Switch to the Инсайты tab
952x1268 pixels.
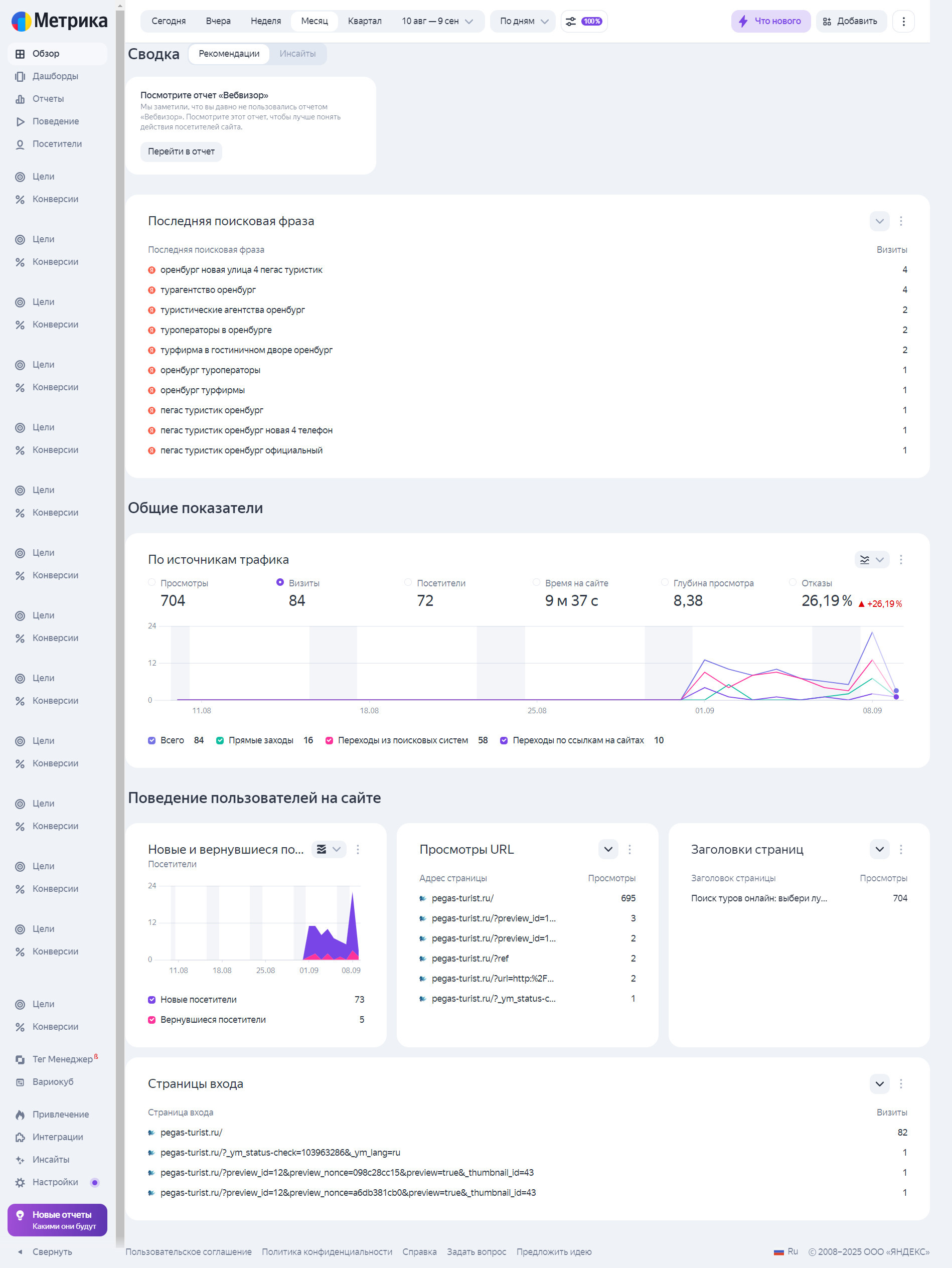pyautogui.click(x=297, y=54)
